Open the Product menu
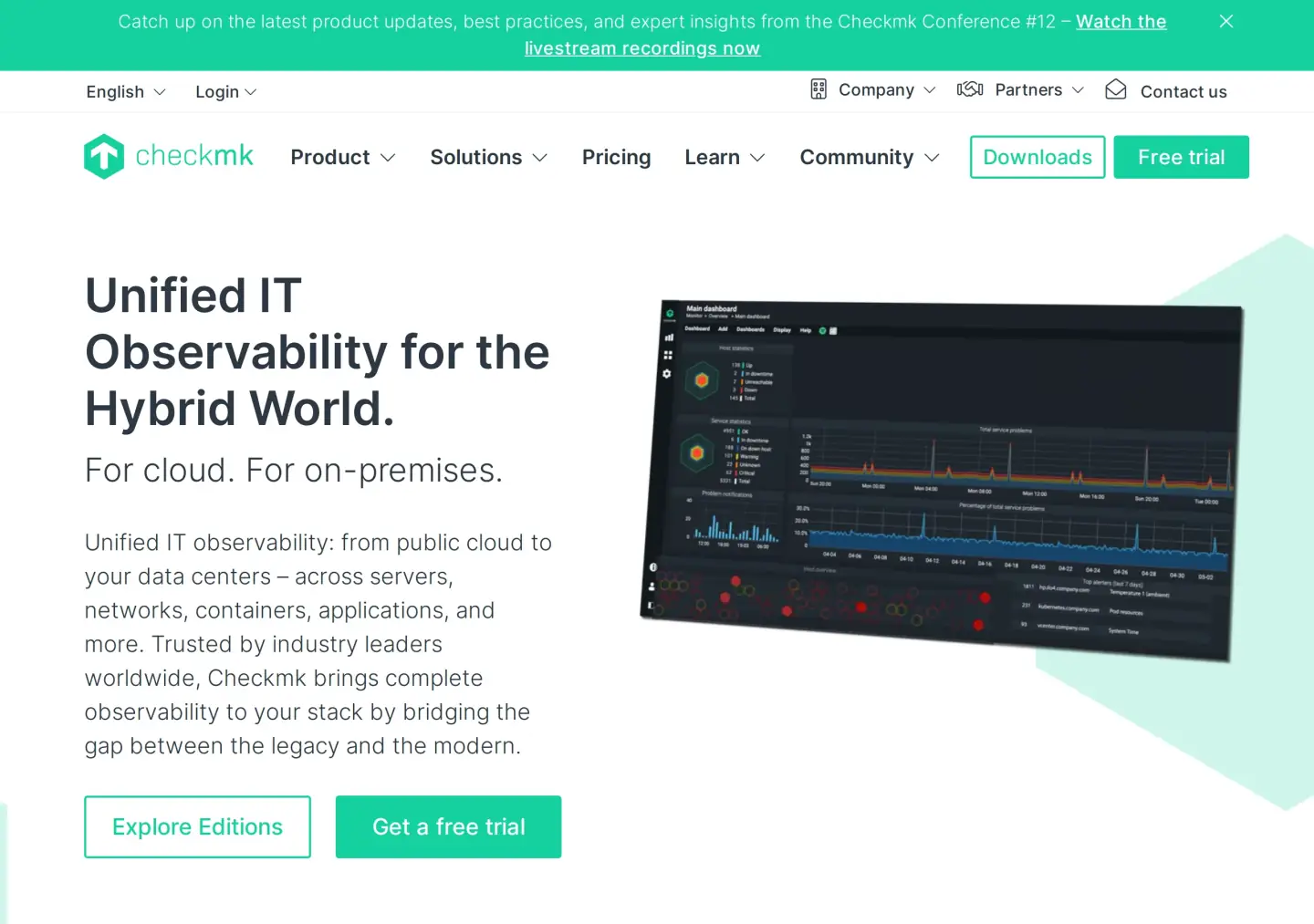The image size is (1314, 924). pos(343,158)
